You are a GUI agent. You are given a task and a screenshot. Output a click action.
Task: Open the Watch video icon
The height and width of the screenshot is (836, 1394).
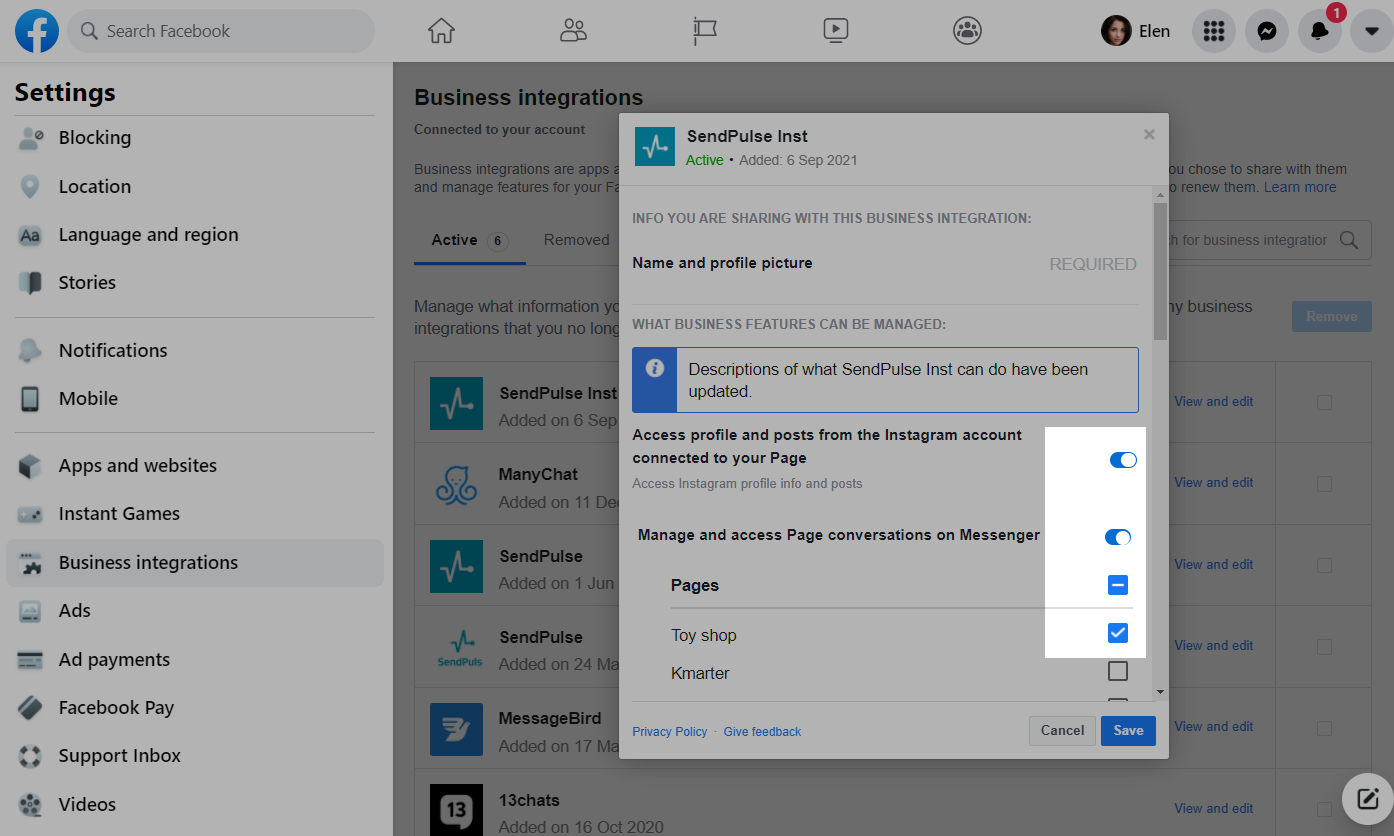(x=836, y=31)
